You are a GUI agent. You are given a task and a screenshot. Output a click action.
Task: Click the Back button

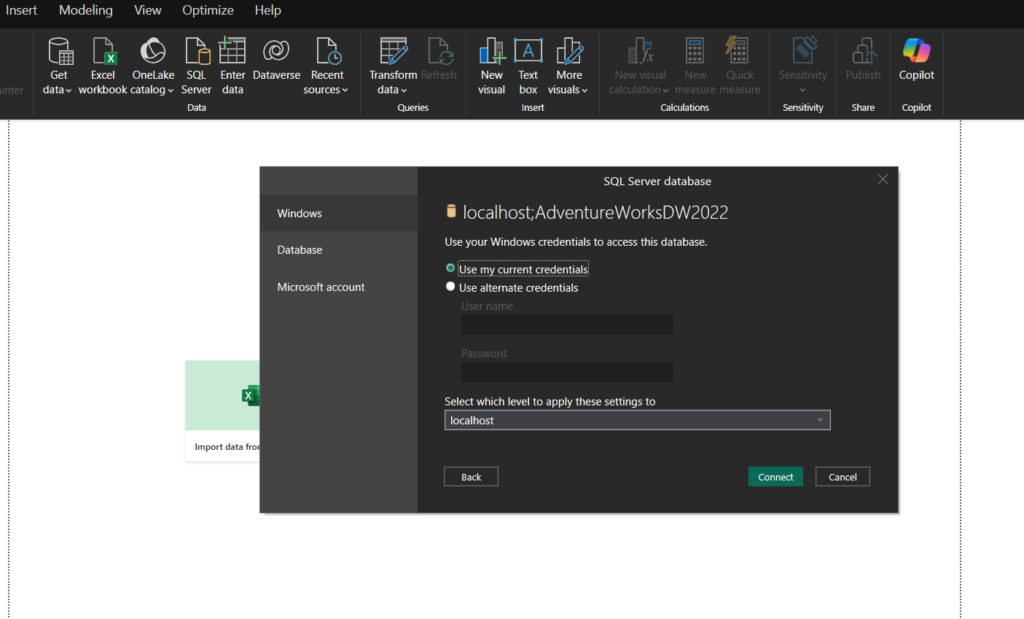471,477
